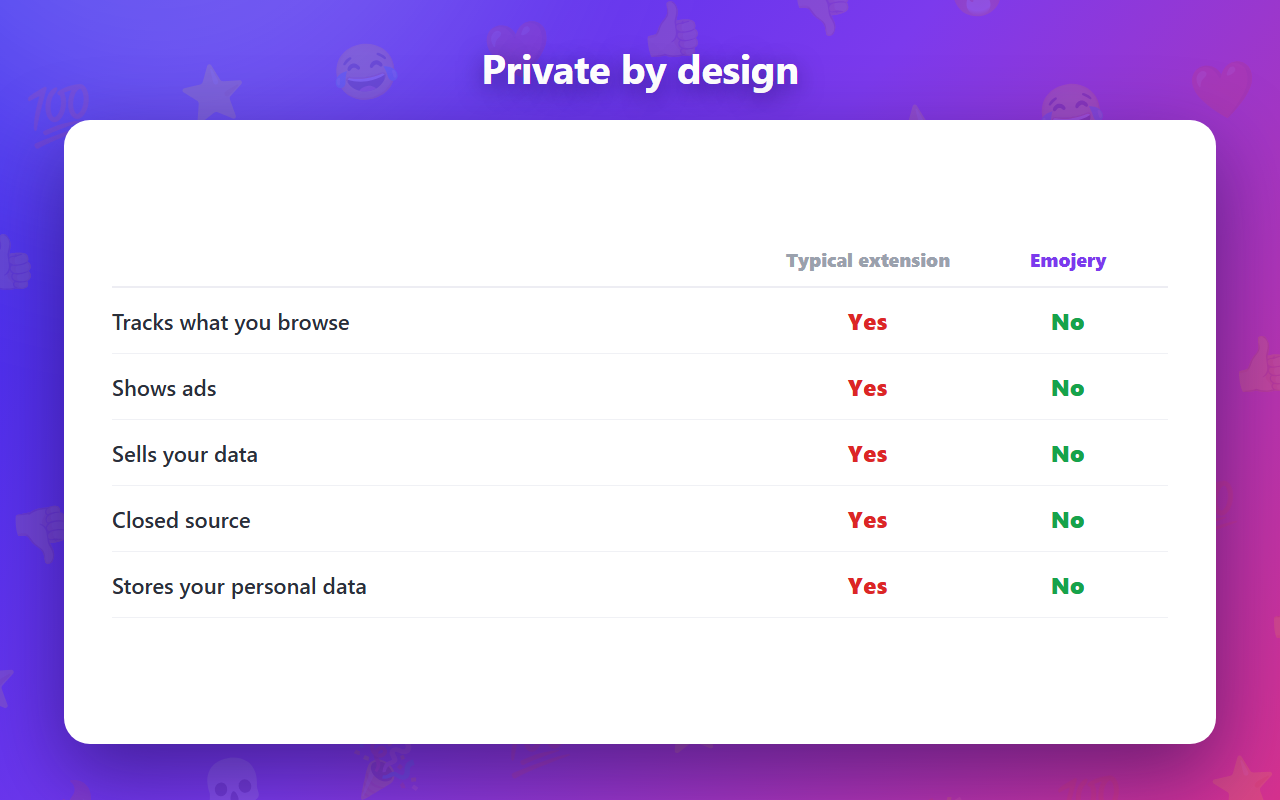Click green 'No' in Closed source row
Image resolution: width=1280 pixels, height=800 pixels.
click(1068, 520)
